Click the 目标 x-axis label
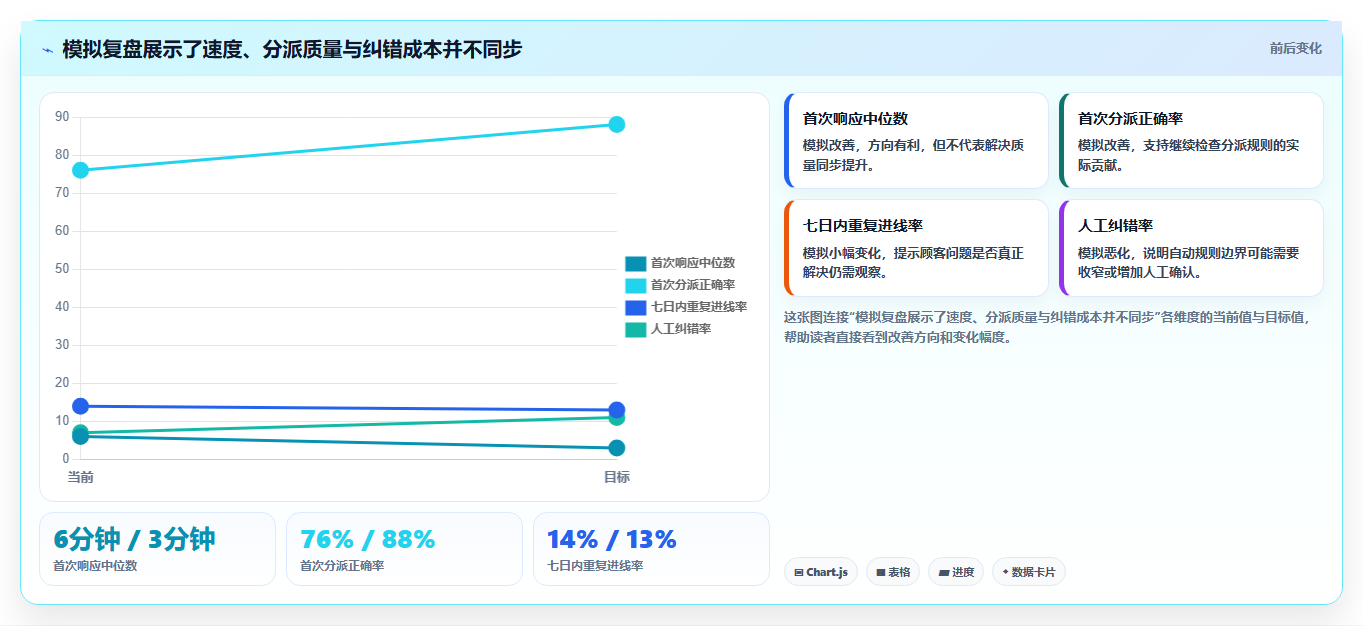Screen dimensions: 1363x626 coord(617,477)
